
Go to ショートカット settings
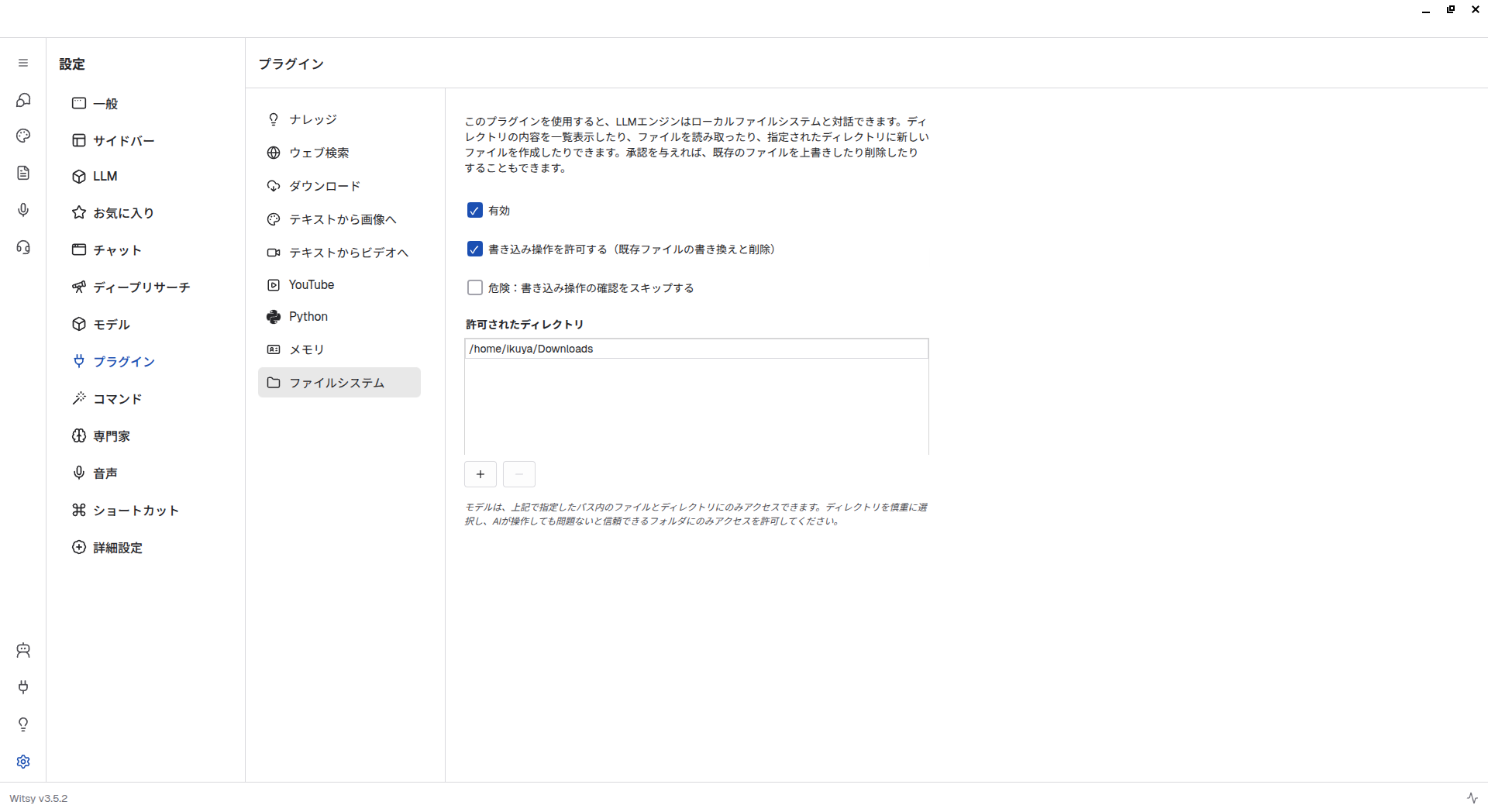[x=136, y=511]
